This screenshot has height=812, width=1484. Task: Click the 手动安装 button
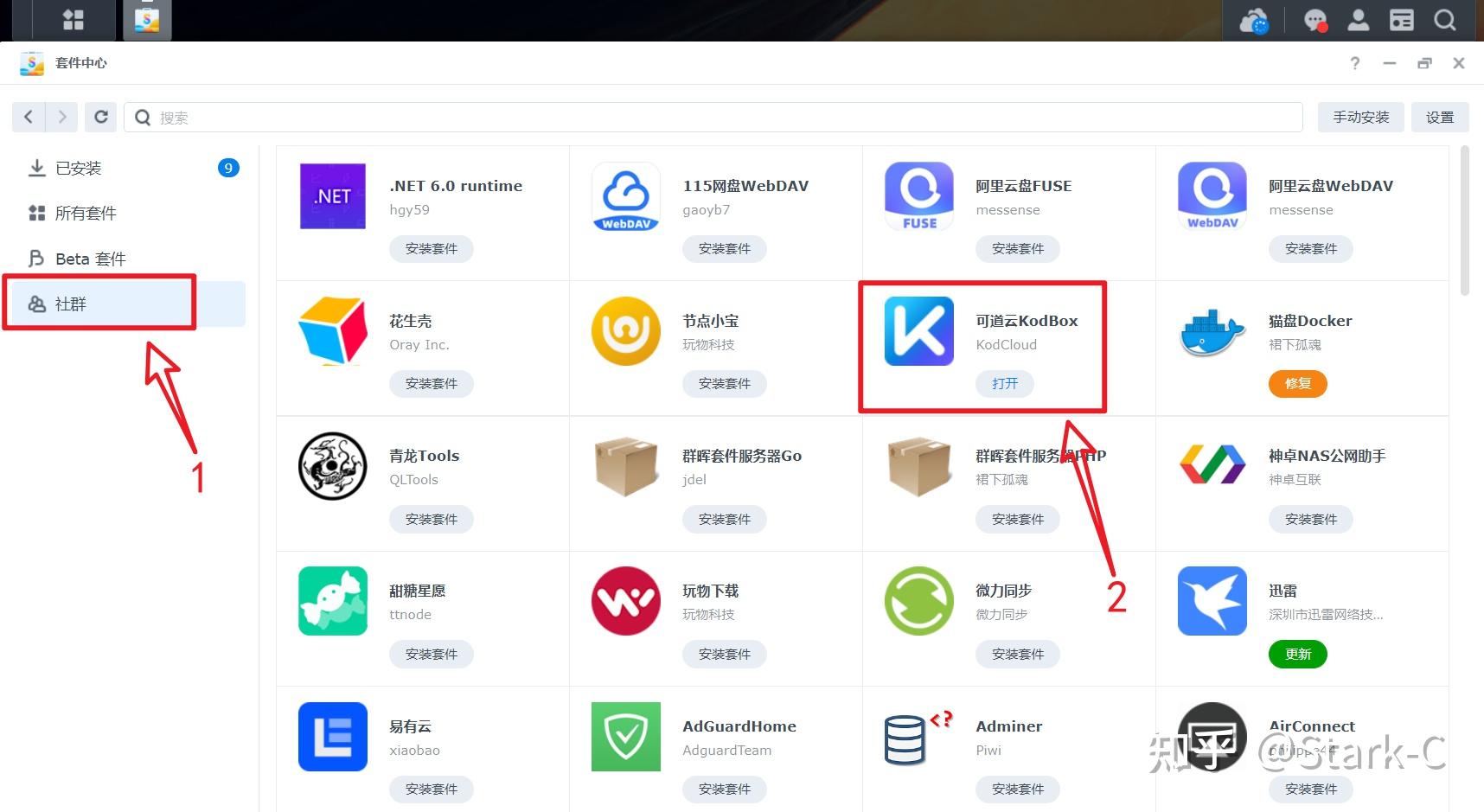click(x=1359, y=117)
